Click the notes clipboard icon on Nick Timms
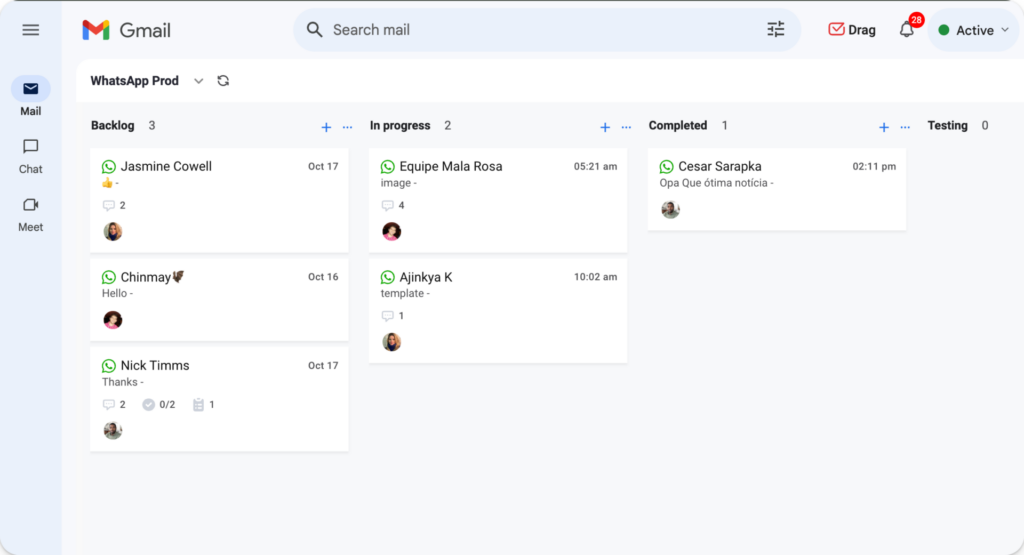The image size is (1024, 555). pos(198,405)
